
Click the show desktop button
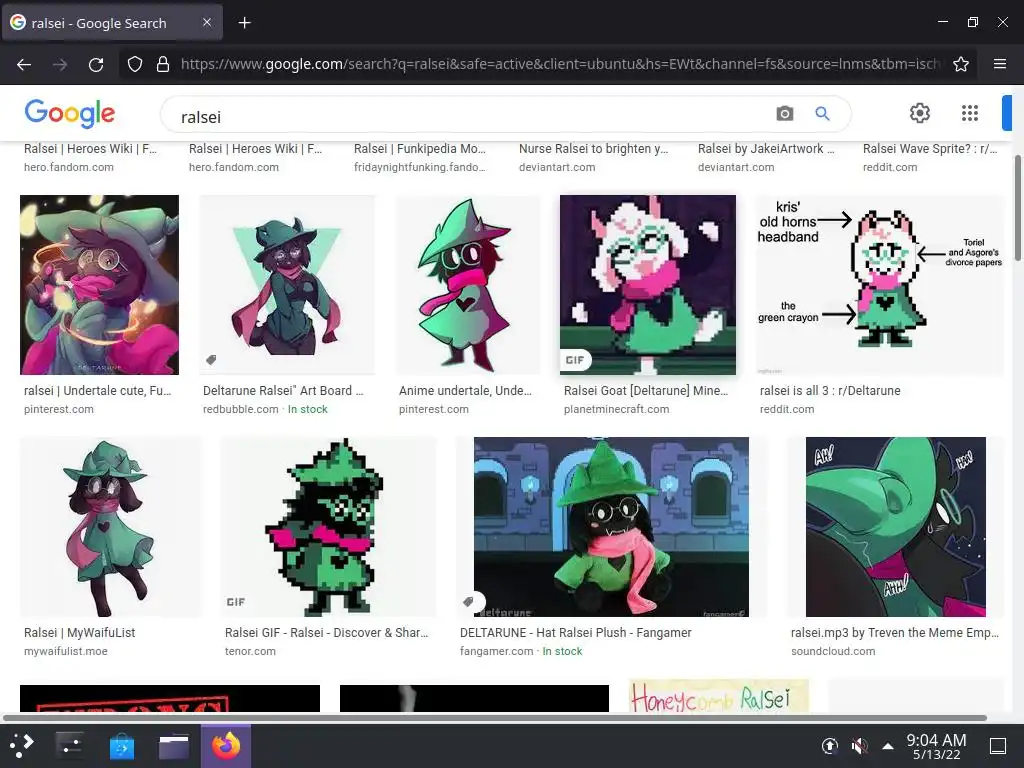pos(998,746)
